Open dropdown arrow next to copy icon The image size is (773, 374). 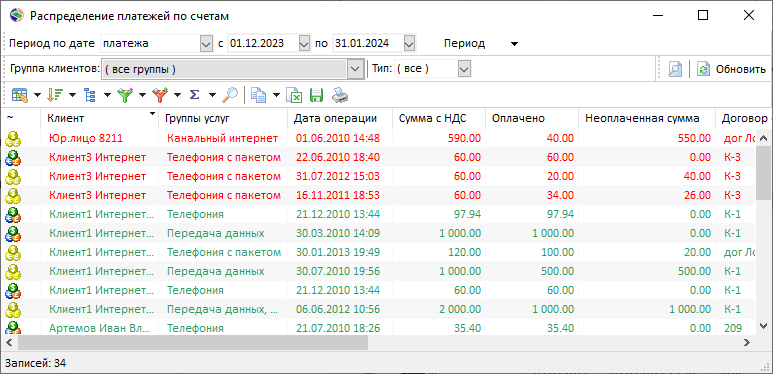click(x=276, y=95)
